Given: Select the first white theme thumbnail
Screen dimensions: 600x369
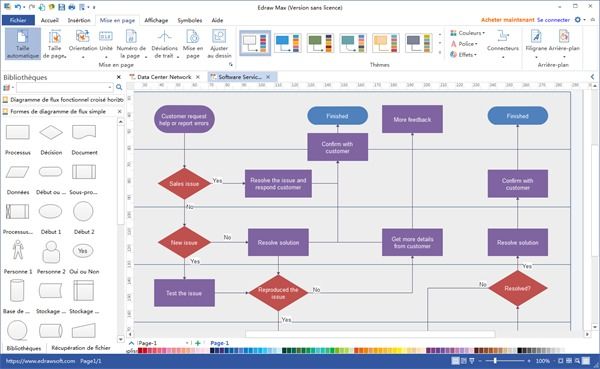Looking at the screenshot, I should point(255,43).
